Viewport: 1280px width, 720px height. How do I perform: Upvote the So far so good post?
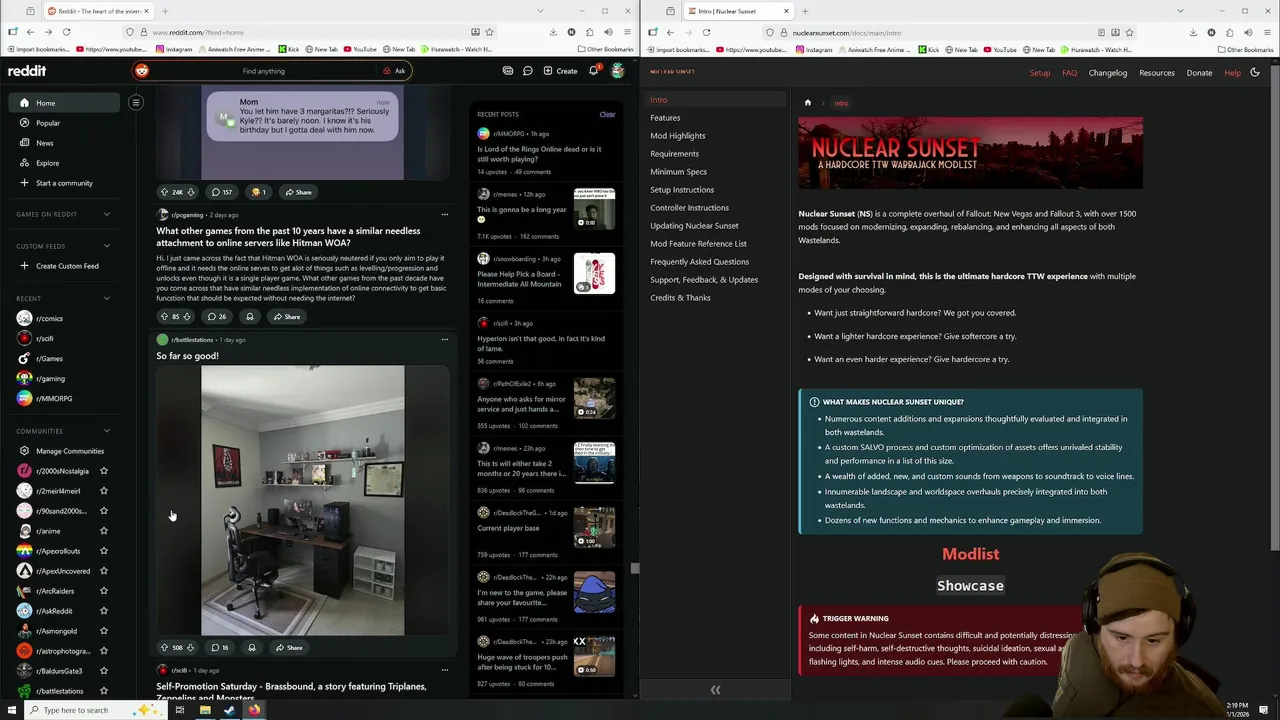point(164,648)
